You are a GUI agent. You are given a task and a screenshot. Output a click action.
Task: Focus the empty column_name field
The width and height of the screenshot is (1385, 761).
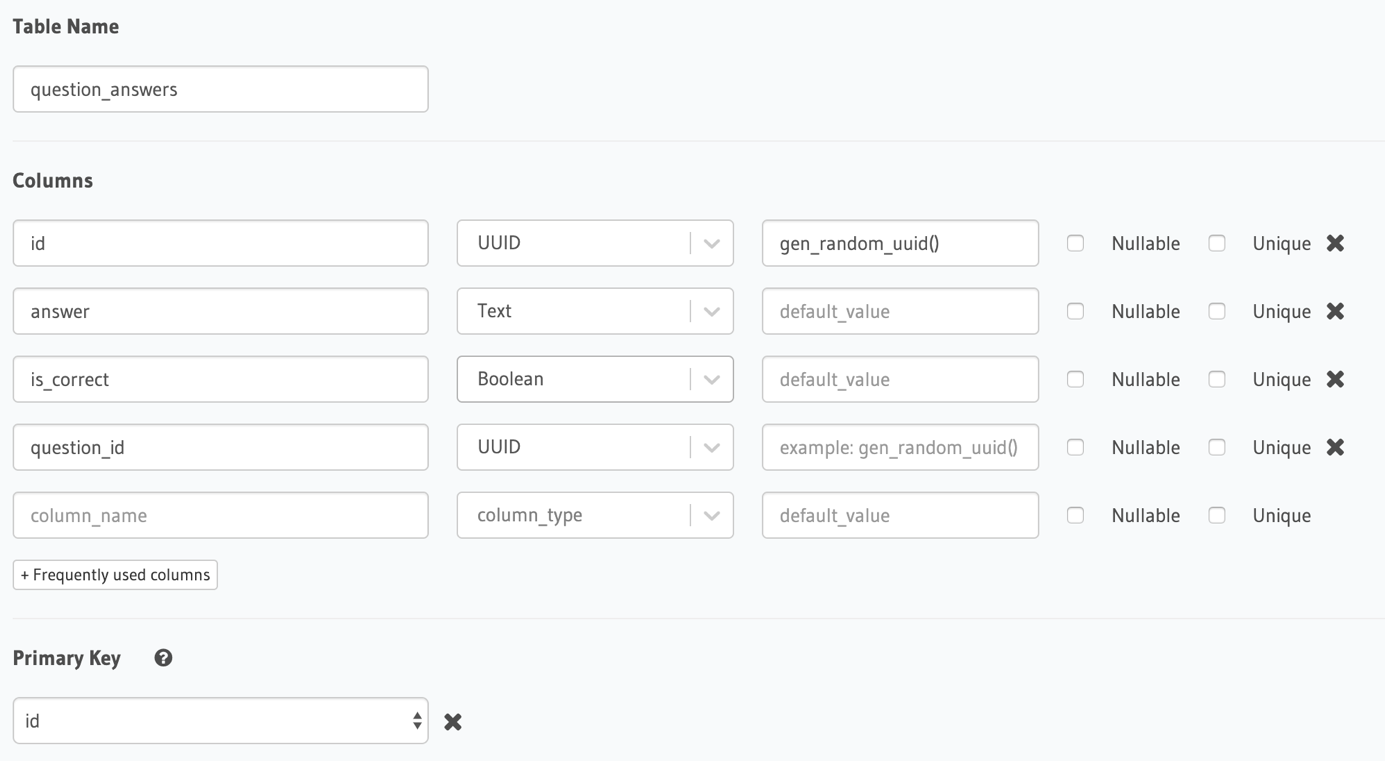(220, 515)
